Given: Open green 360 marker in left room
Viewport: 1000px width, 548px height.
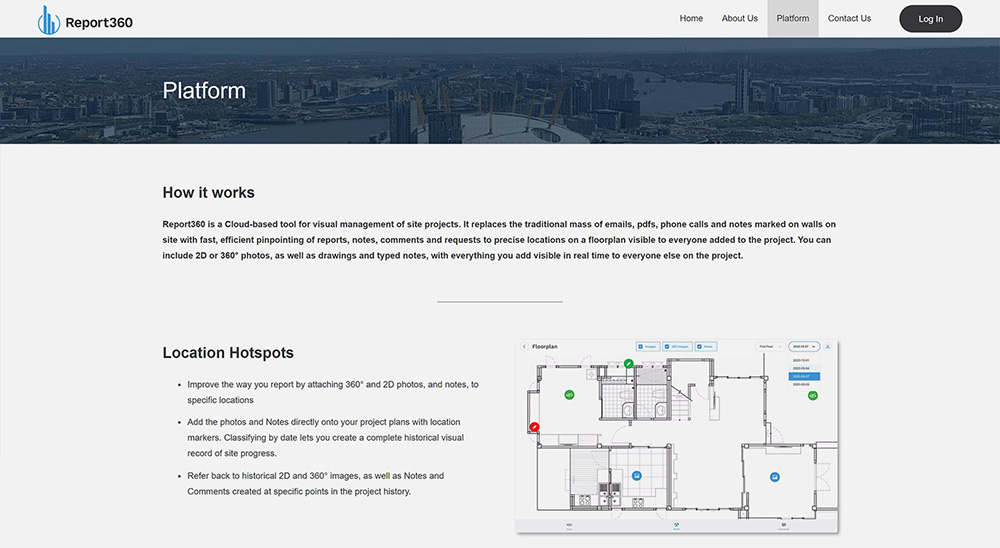Looking at the screenshot, I should click(x=569, y=395).
